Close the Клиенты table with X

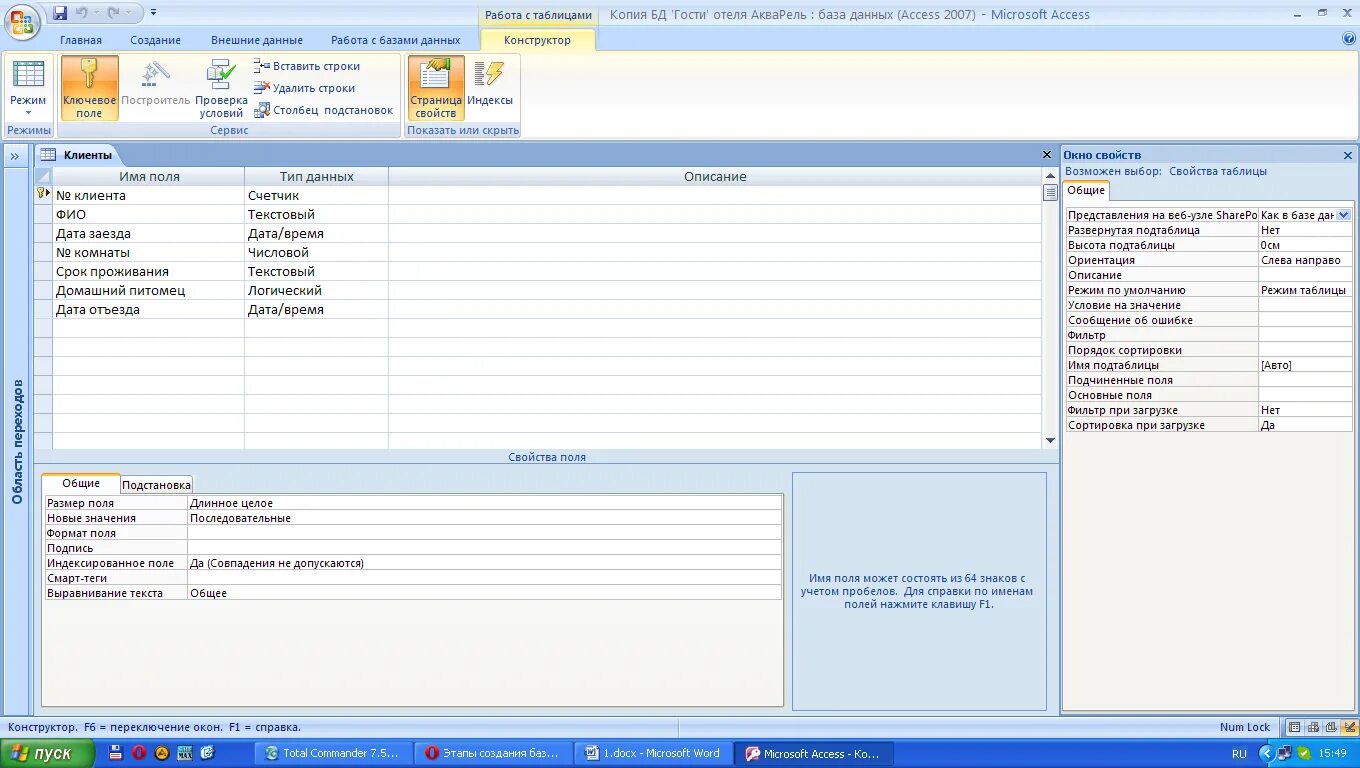[1049, 155]
